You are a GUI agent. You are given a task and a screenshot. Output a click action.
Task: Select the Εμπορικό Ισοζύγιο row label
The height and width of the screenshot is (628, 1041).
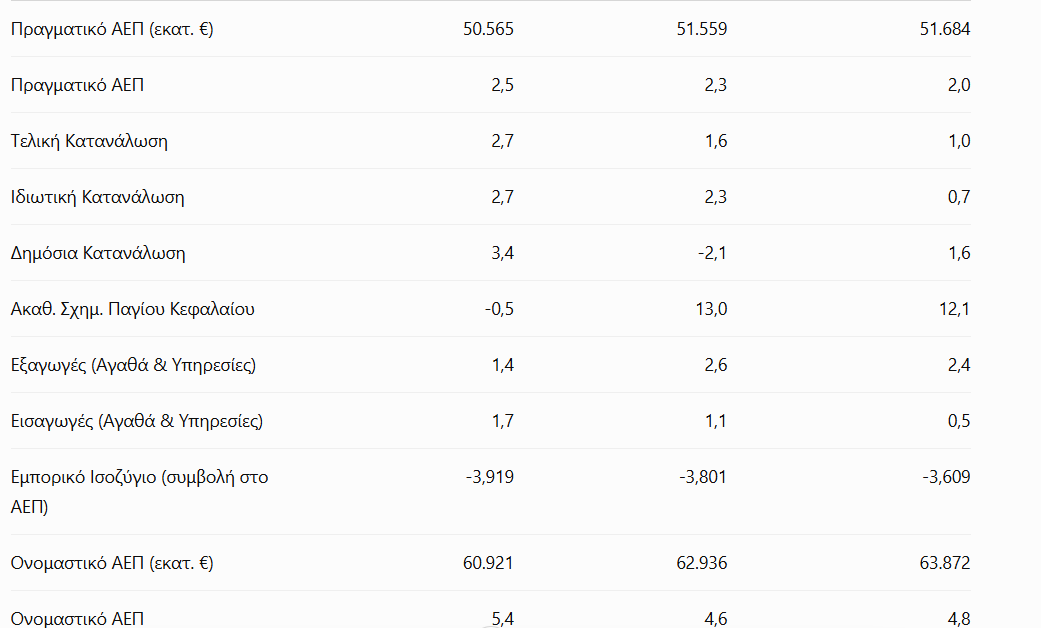coord(139,492)
